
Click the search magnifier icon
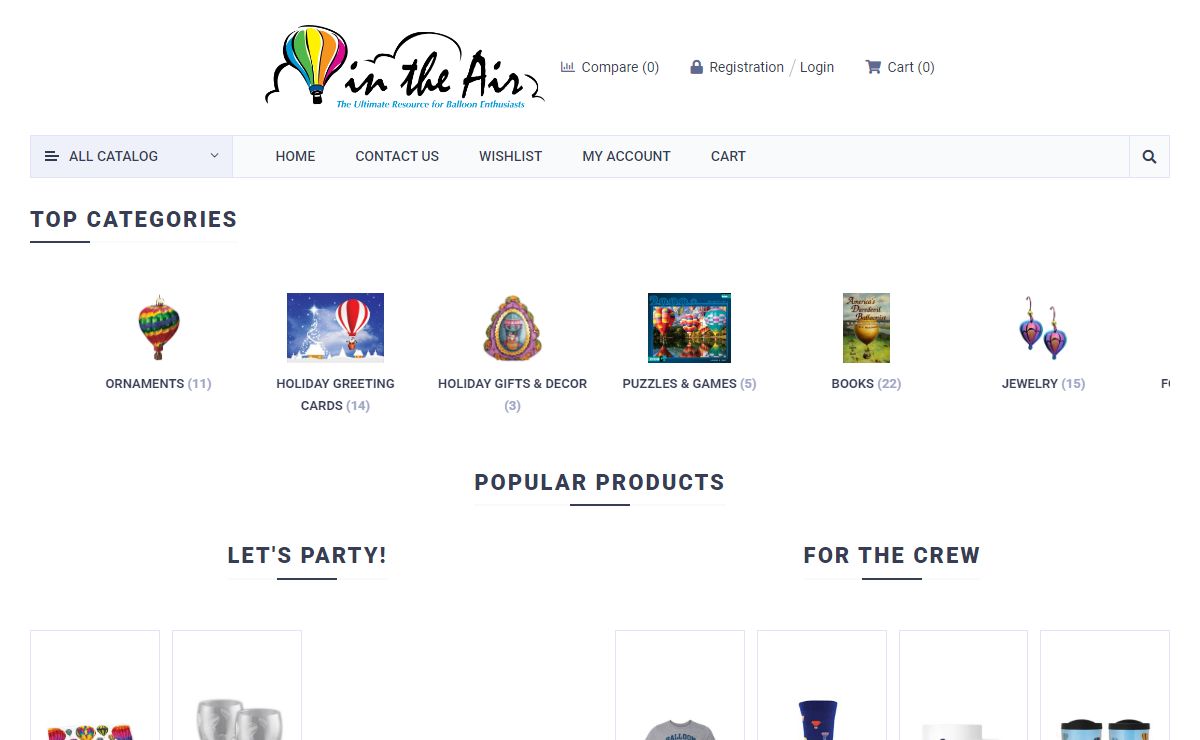pos(1149,157)
